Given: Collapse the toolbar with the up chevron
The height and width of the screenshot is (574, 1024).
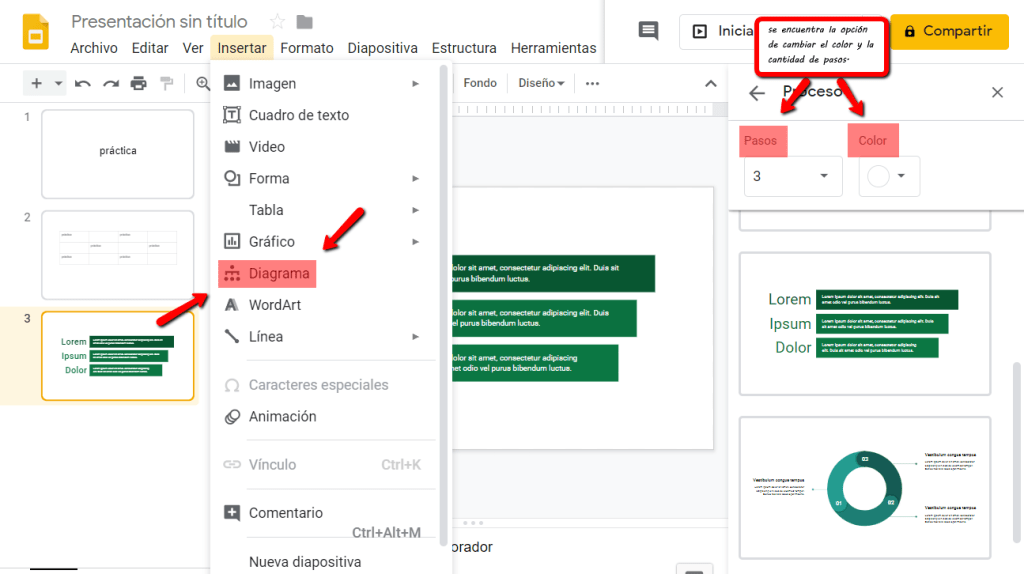Looking at the screenshot, I should click(x=711, y=84).
